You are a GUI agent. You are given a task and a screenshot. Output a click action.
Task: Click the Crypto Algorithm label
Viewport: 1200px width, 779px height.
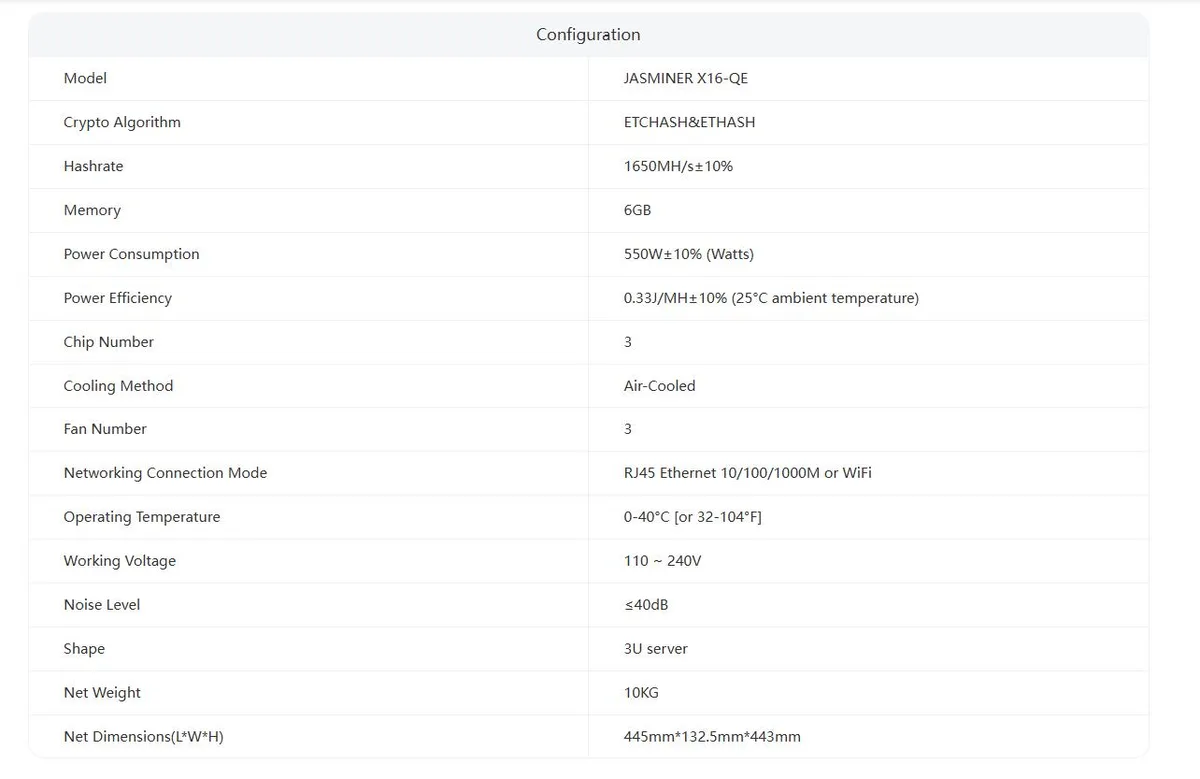[x=122, y=122]
